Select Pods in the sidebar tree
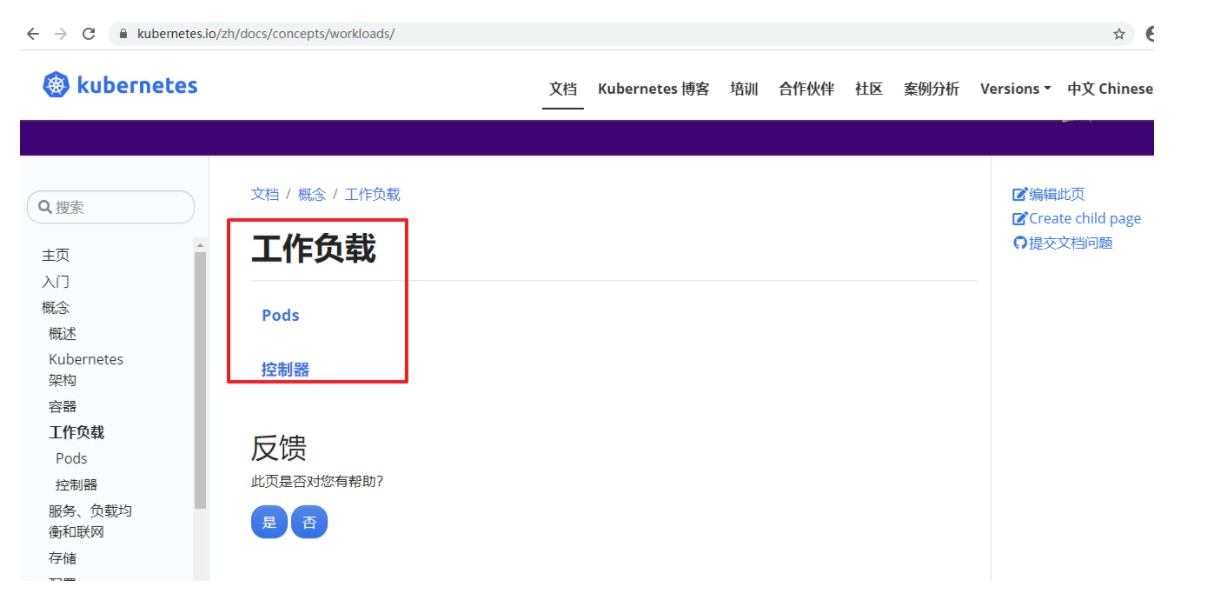 (x=71, y=458)
